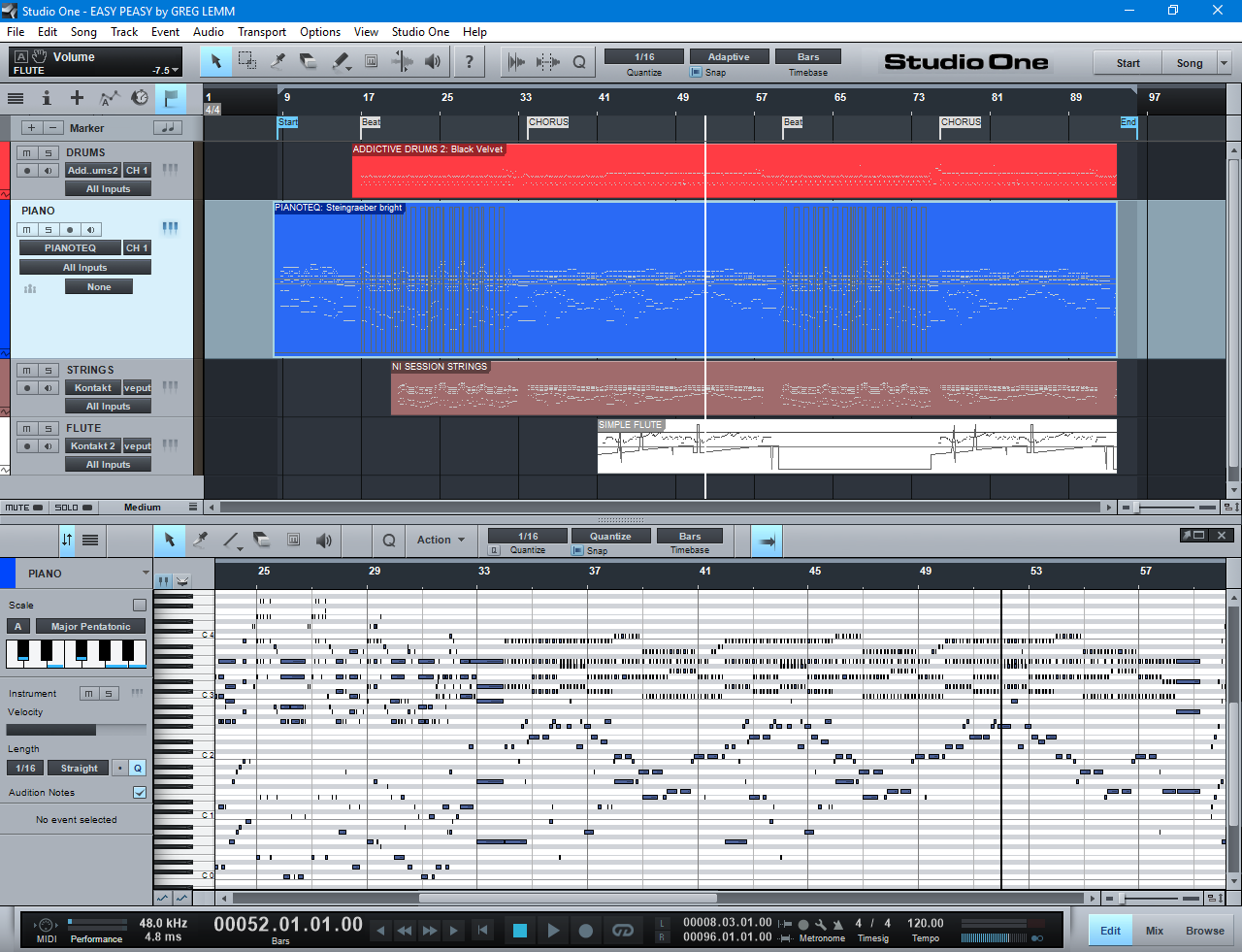Open the Audio menu
The height and width of the screenshot is (952, 1242).
[x=209, y=32]
